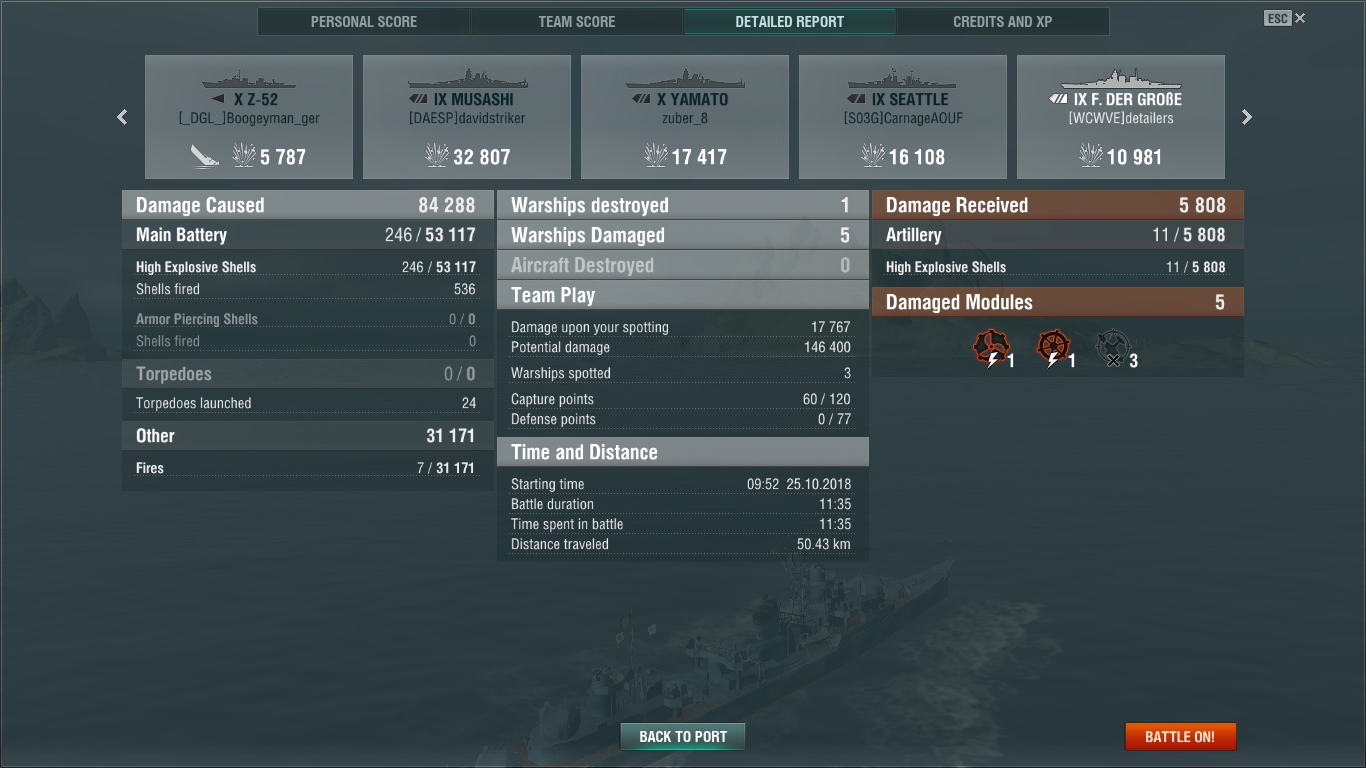Switch to the Team Score tab

pos(577,22)
